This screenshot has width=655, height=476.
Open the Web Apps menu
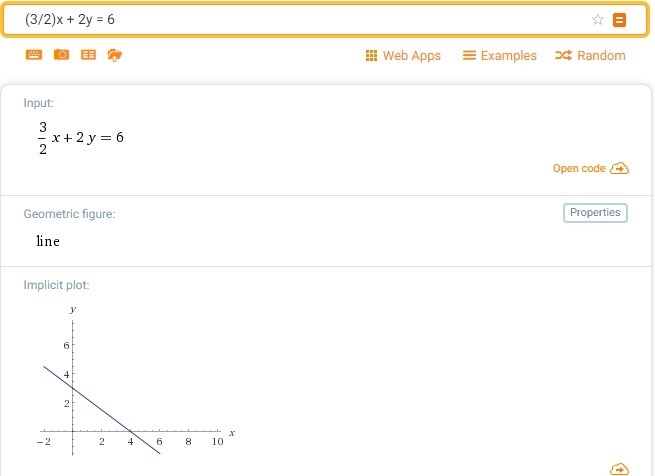coord(403,56)
